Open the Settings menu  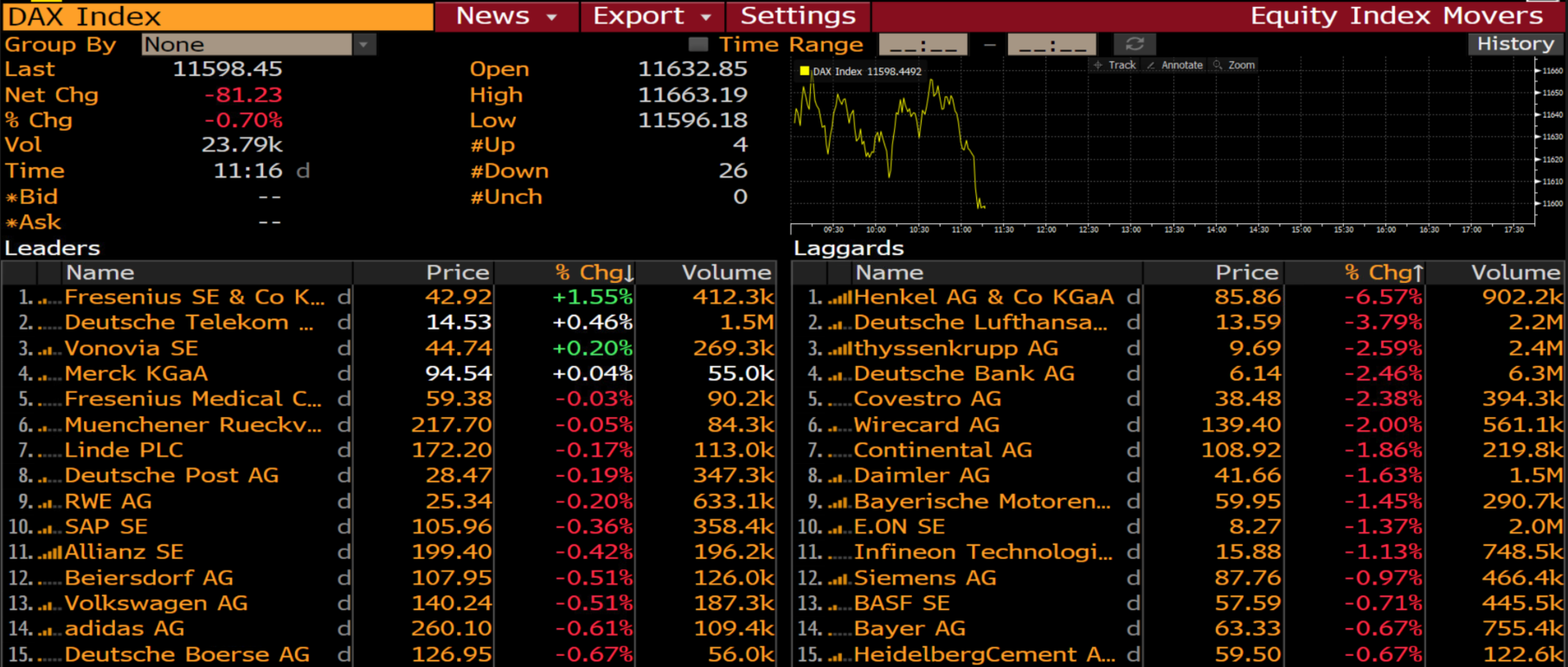tap(798, 16)
